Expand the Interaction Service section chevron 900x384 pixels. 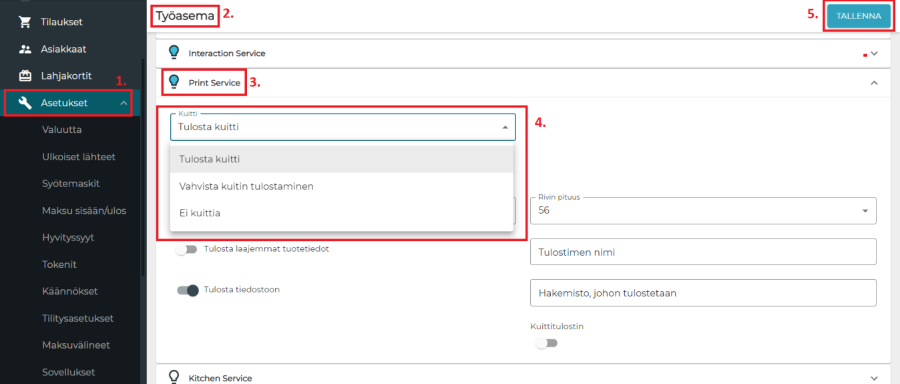pos(874,53)
